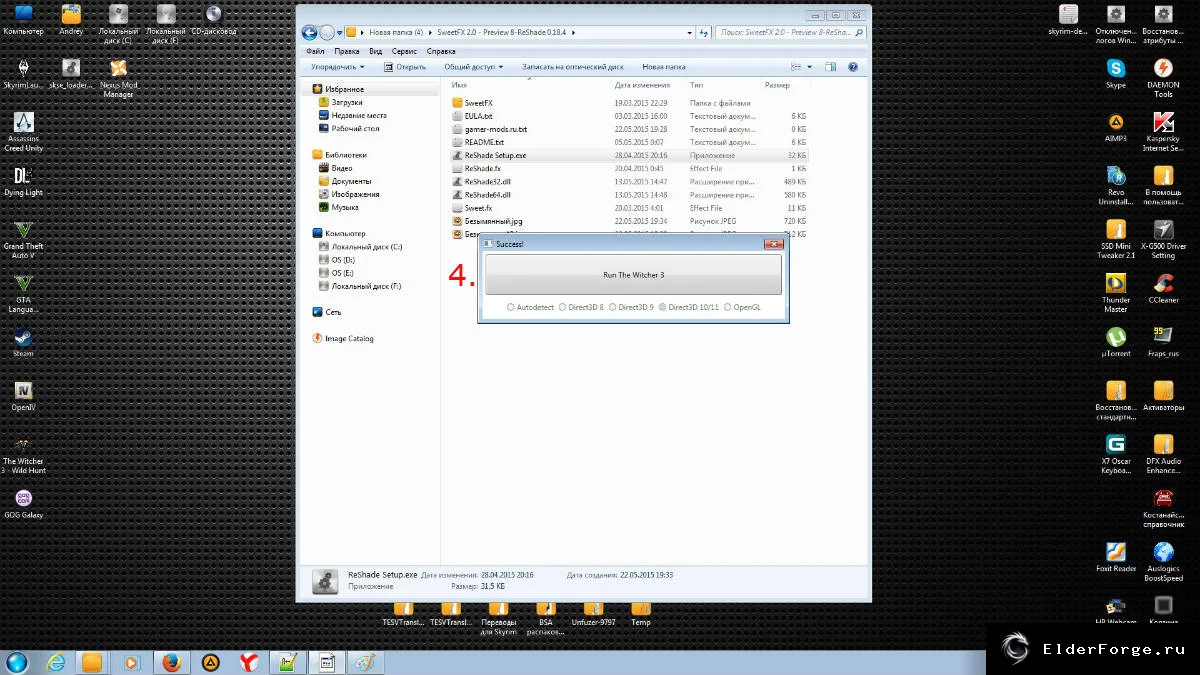Image resolution: width=1200 pixels, height=675 pixels.
Task: Open the Упорядочить dropdown
Action: [x=337, y=67]
